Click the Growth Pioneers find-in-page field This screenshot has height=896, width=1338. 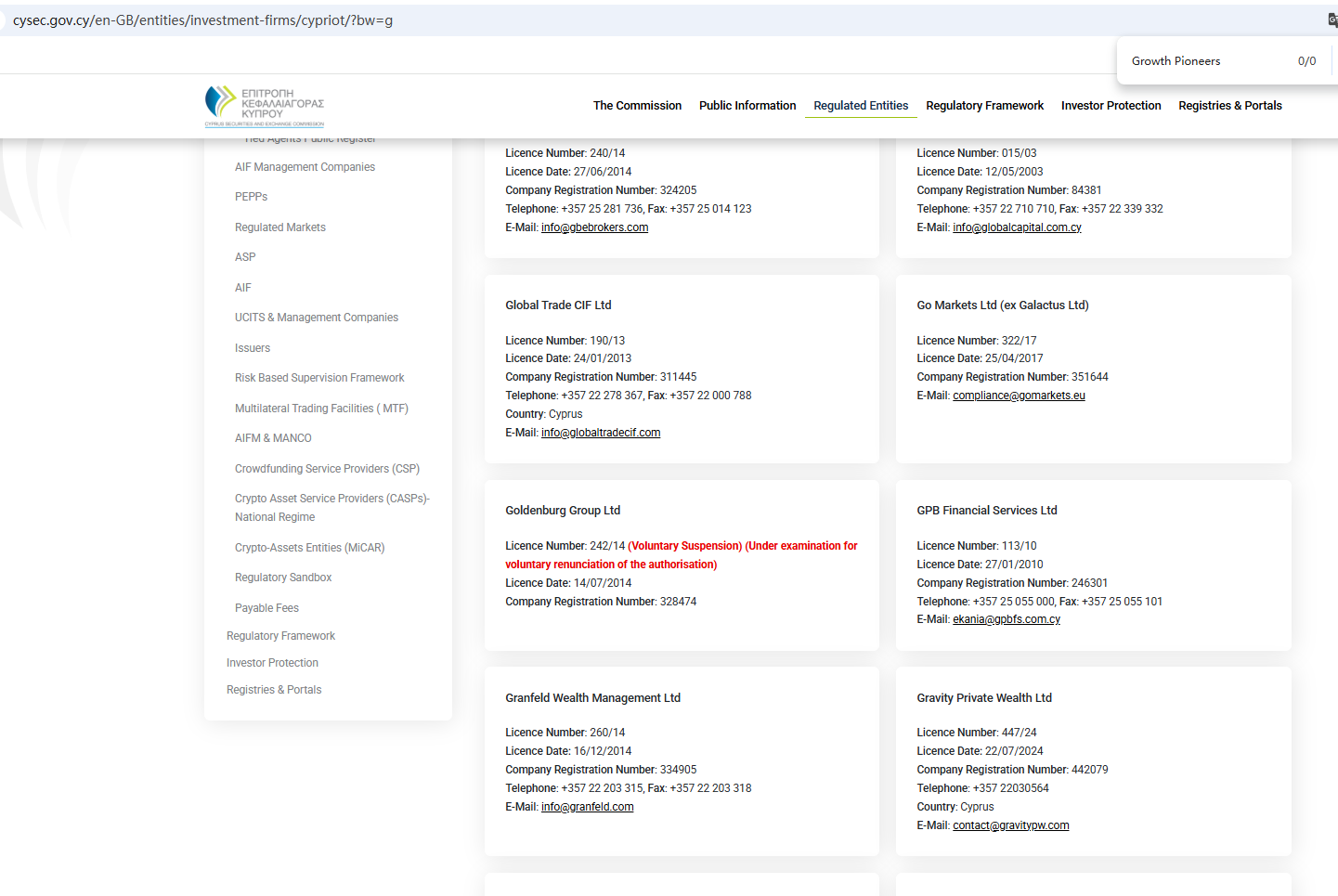pos(1207,61)
